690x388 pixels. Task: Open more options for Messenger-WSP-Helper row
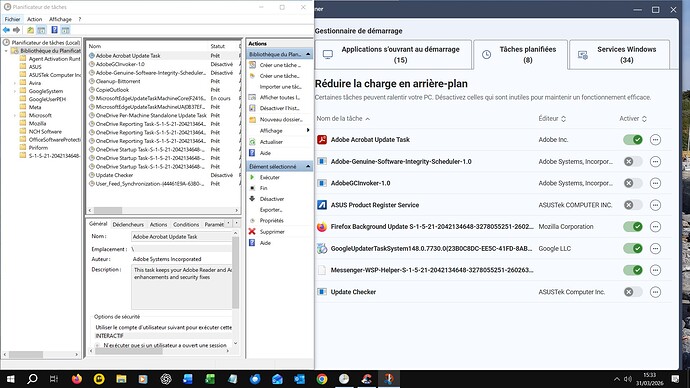coord(655,270)
